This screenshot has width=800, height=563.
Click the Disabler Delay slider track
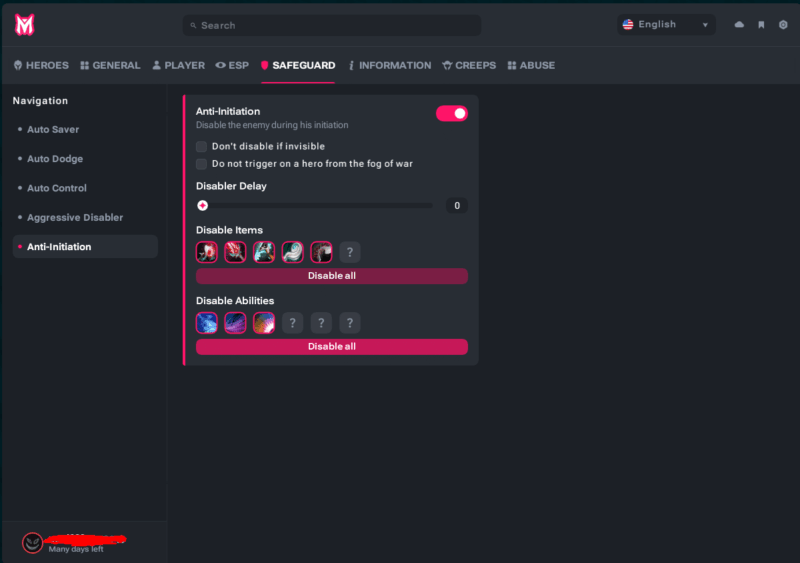pyautogui.click(x=315, y=206)
